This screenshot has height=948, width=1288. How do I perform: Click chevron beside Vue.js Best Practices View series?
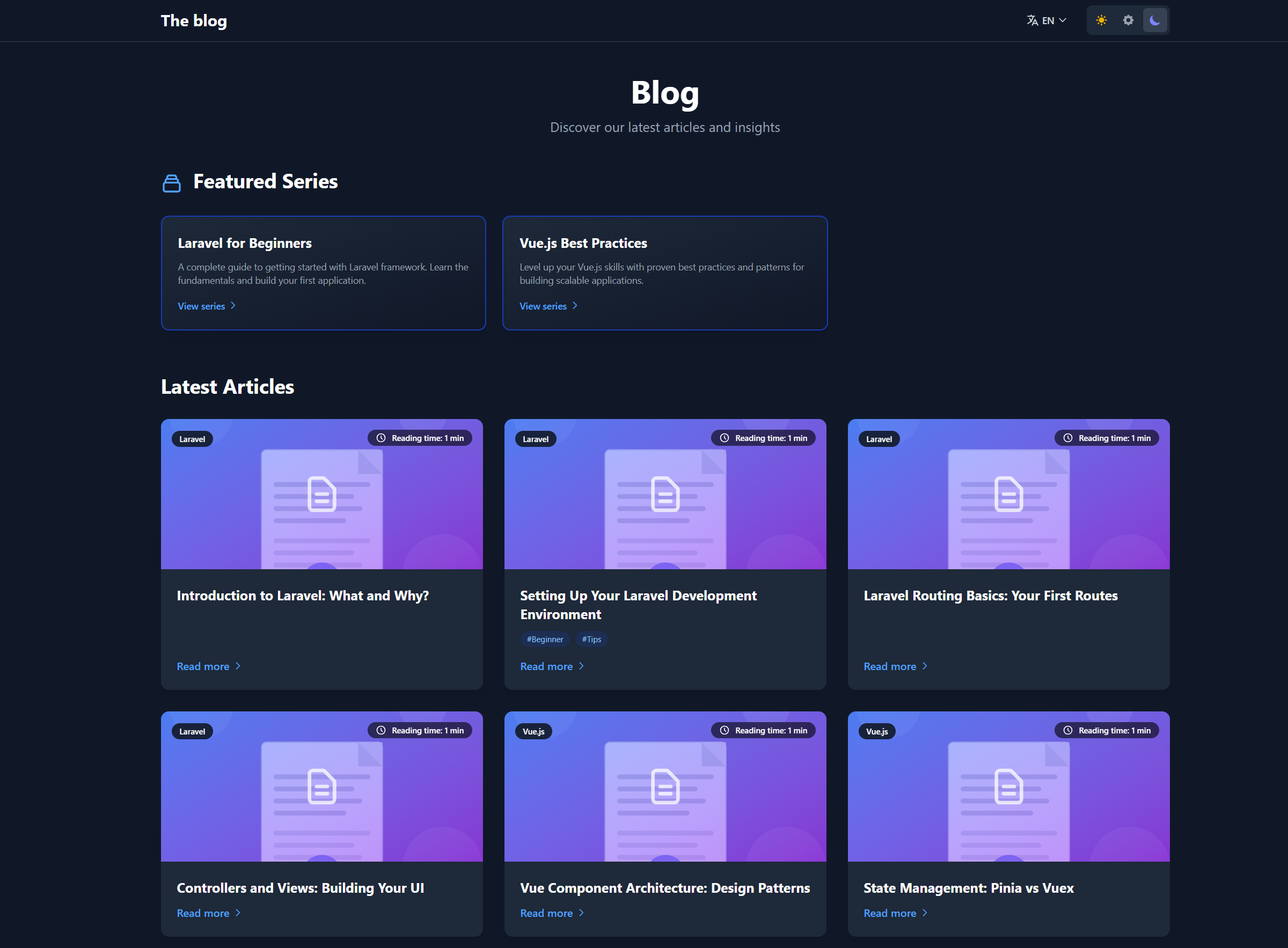[575, 306]
